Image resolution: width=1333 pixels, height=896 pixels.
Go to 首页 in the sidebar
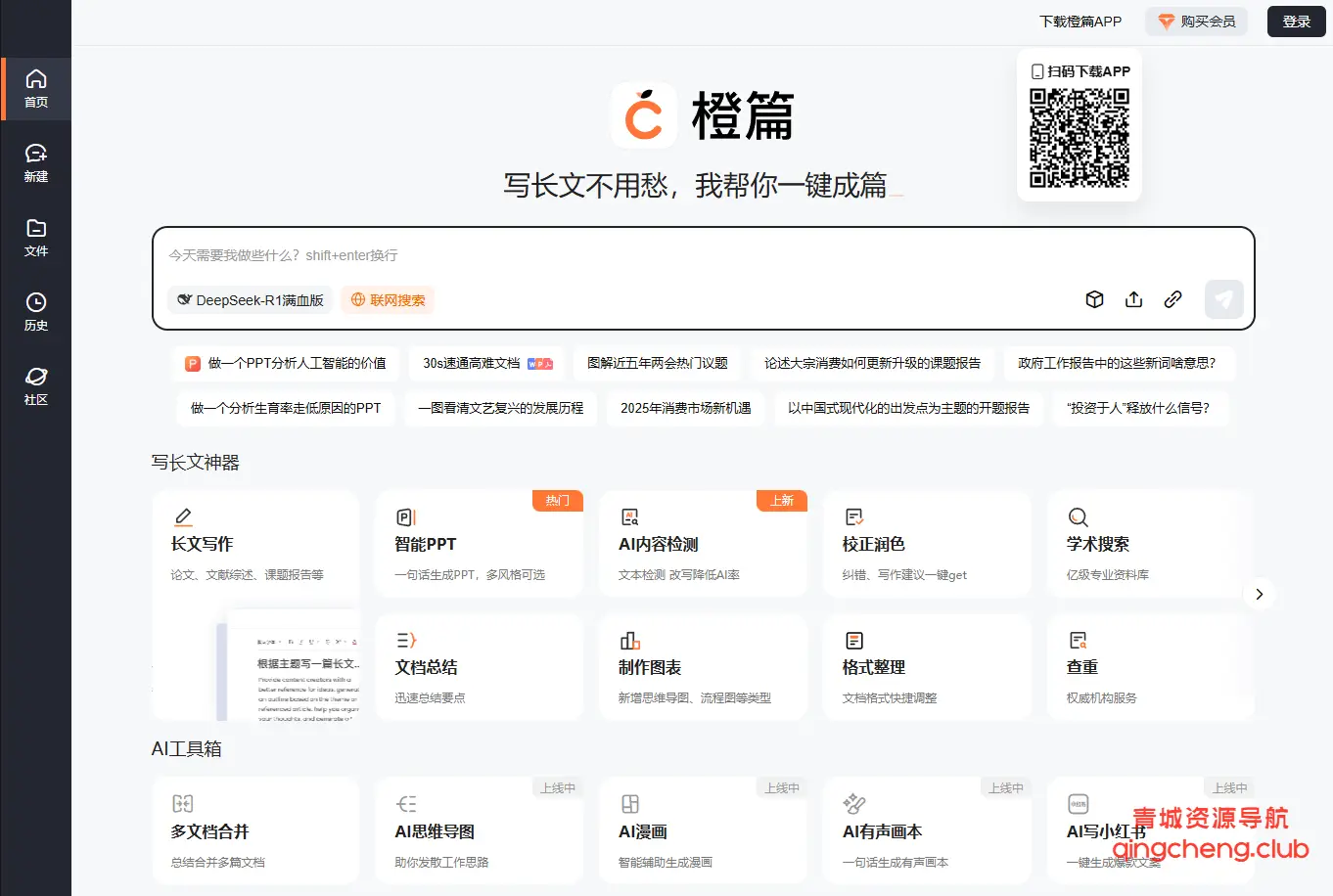point(36,88)
